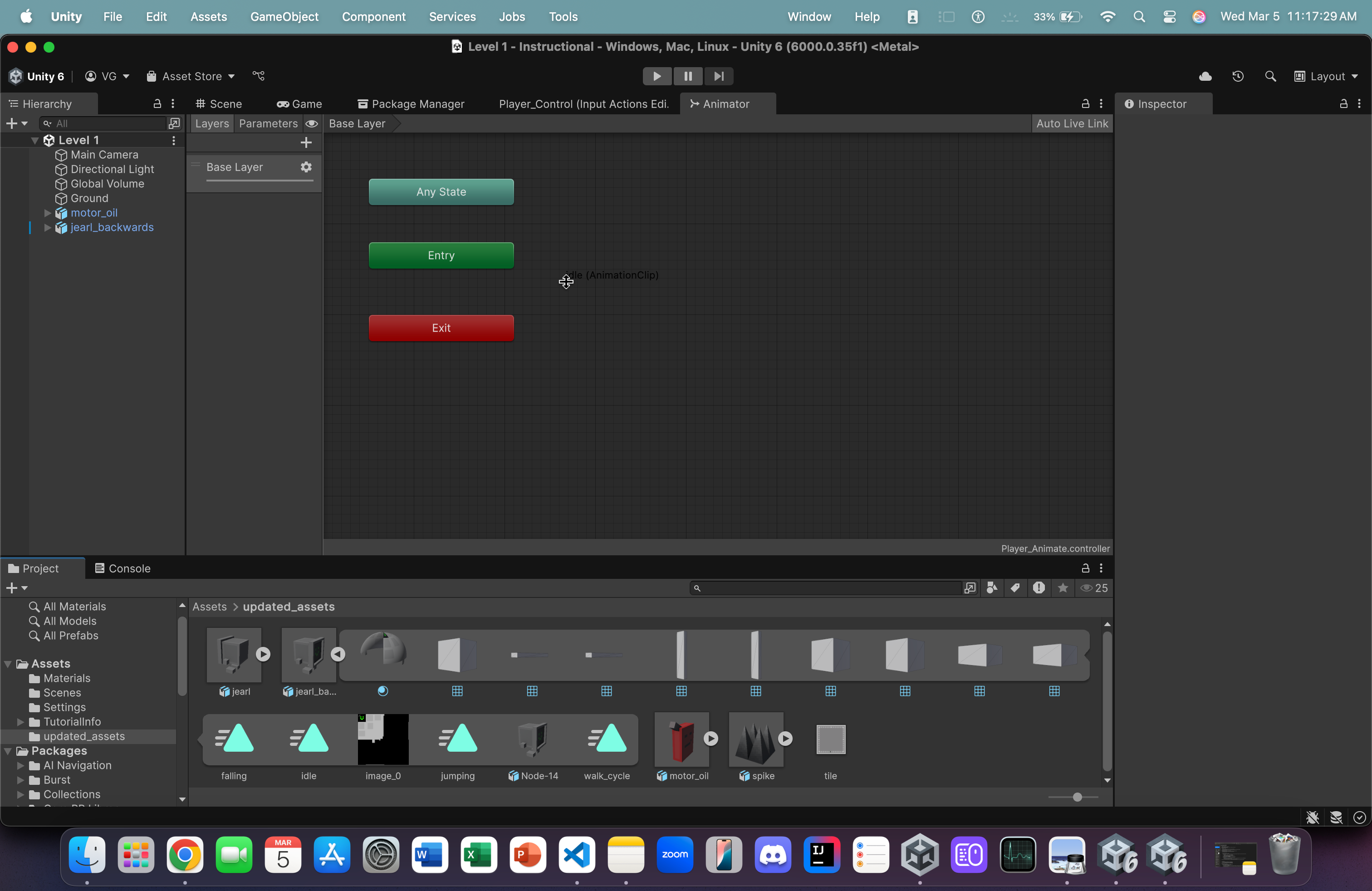Add a new animator layer with plus
The height and width of the screenshot is (891, 1372).
(306, 142)
